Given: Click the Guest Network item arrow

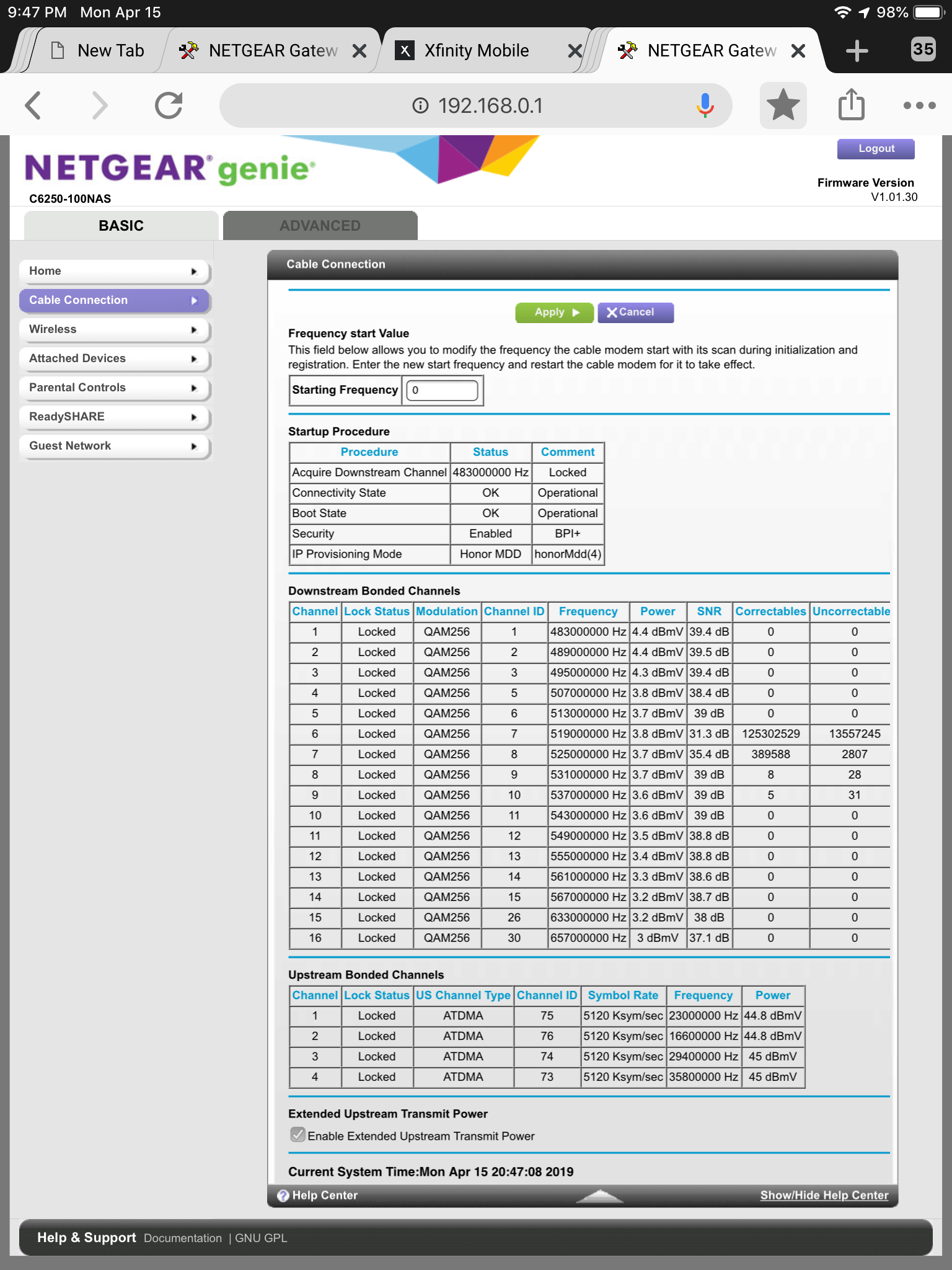Looking at the screenshot, I should coord(194,446).
